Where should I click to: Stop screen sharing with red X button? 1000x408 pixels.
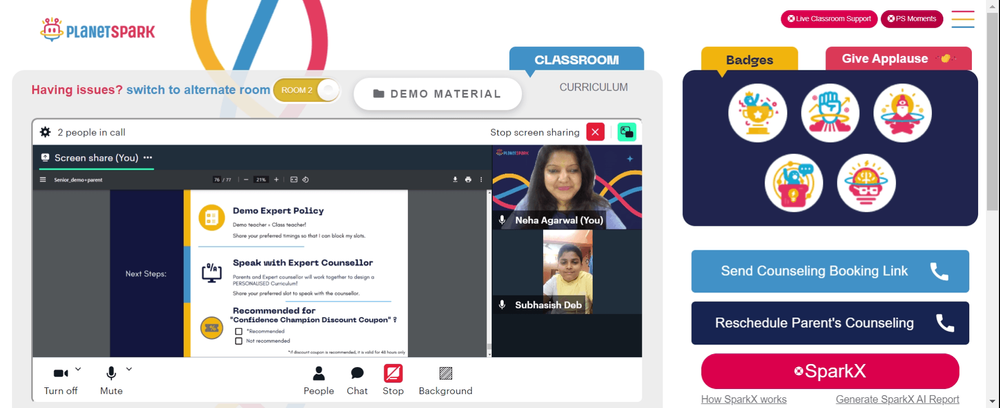pyautogui.click(x=595, y=132)
